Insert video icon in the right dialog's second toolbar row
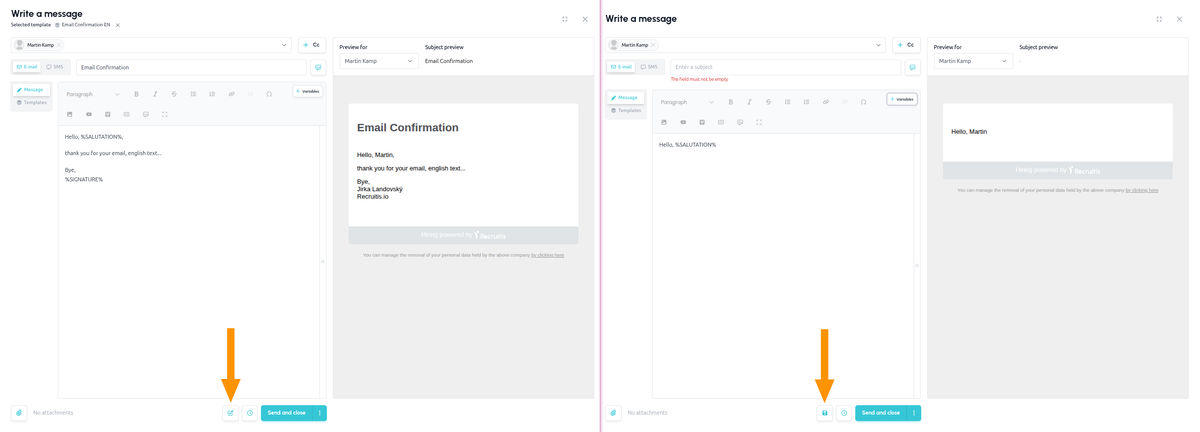This screenshot has height=432, width=1200. [683, 122]
